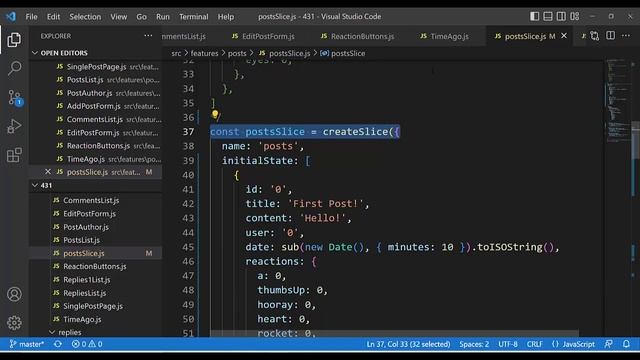Image resolution: width=640 pixels, height=360 pixels.
Task: Open SinglePostPage.js from open editors
Action: click(x=96, y=67)
